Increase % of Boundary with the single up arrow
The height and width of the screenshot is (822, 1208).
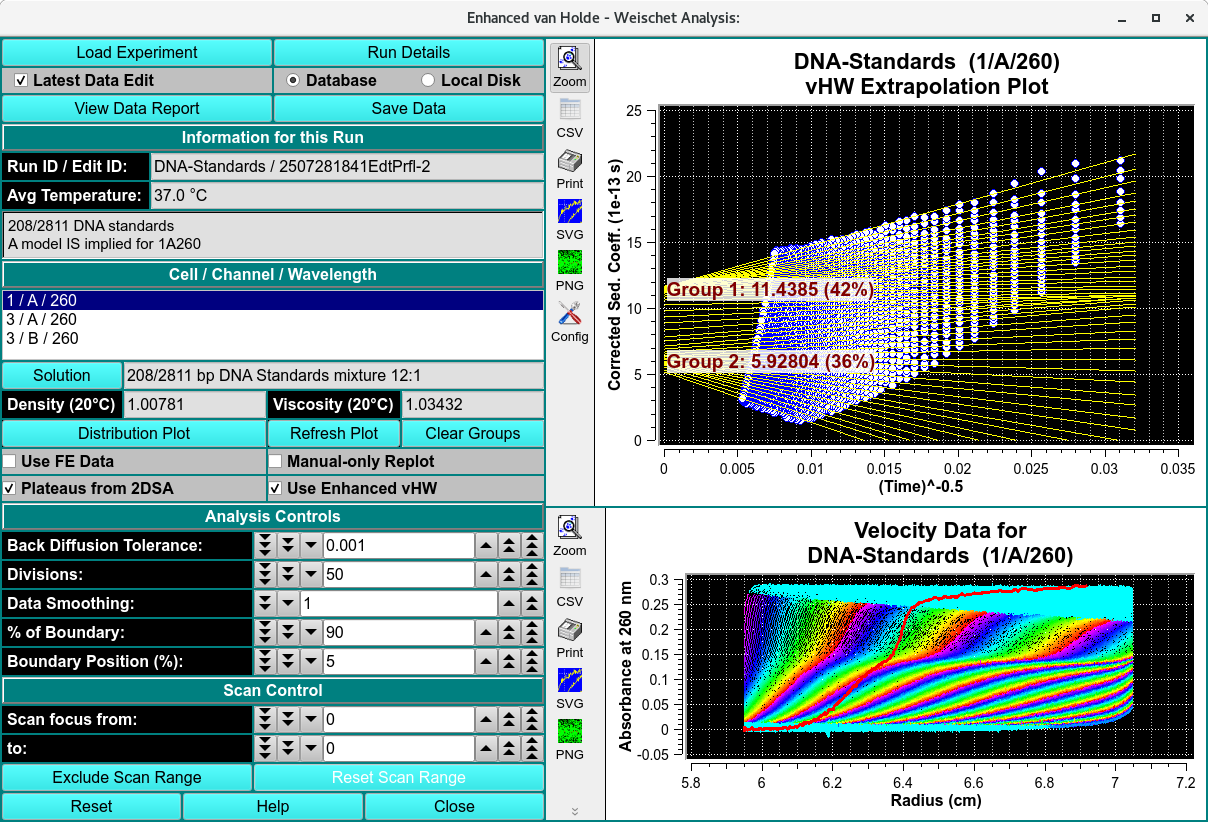click(484, 633)
